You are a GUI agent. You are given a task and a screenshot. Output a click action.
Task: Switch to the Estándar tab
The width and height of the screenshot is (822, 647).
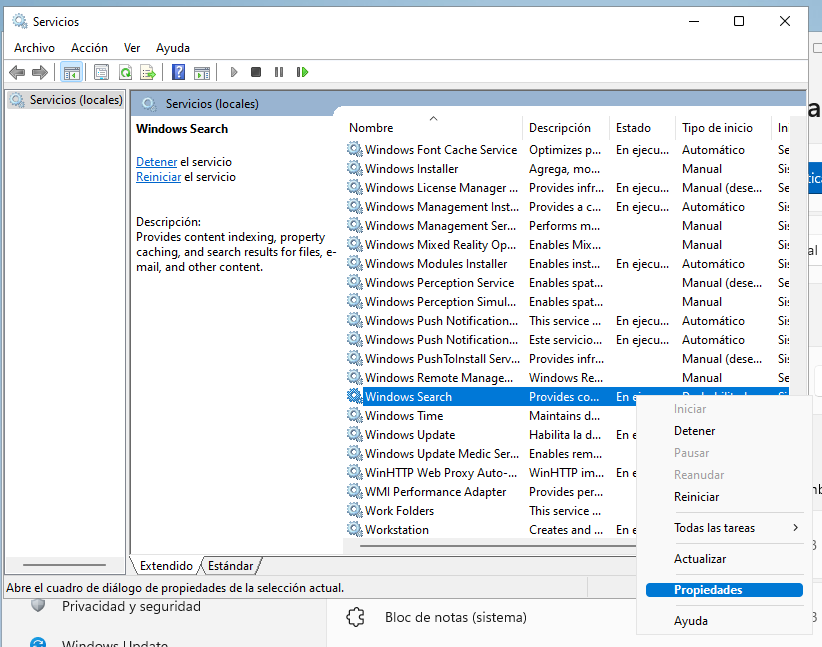(x=231, y=566)
